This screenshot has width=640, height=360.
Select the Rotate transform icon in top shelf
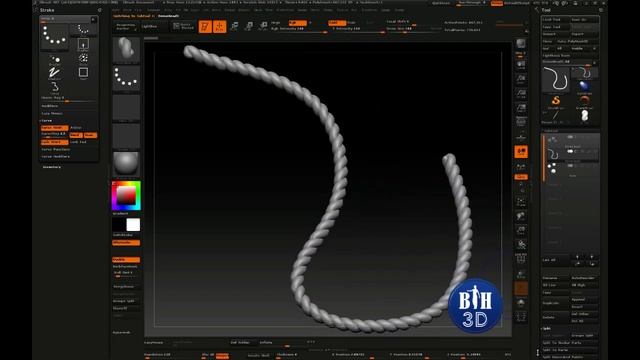point(263,27)
